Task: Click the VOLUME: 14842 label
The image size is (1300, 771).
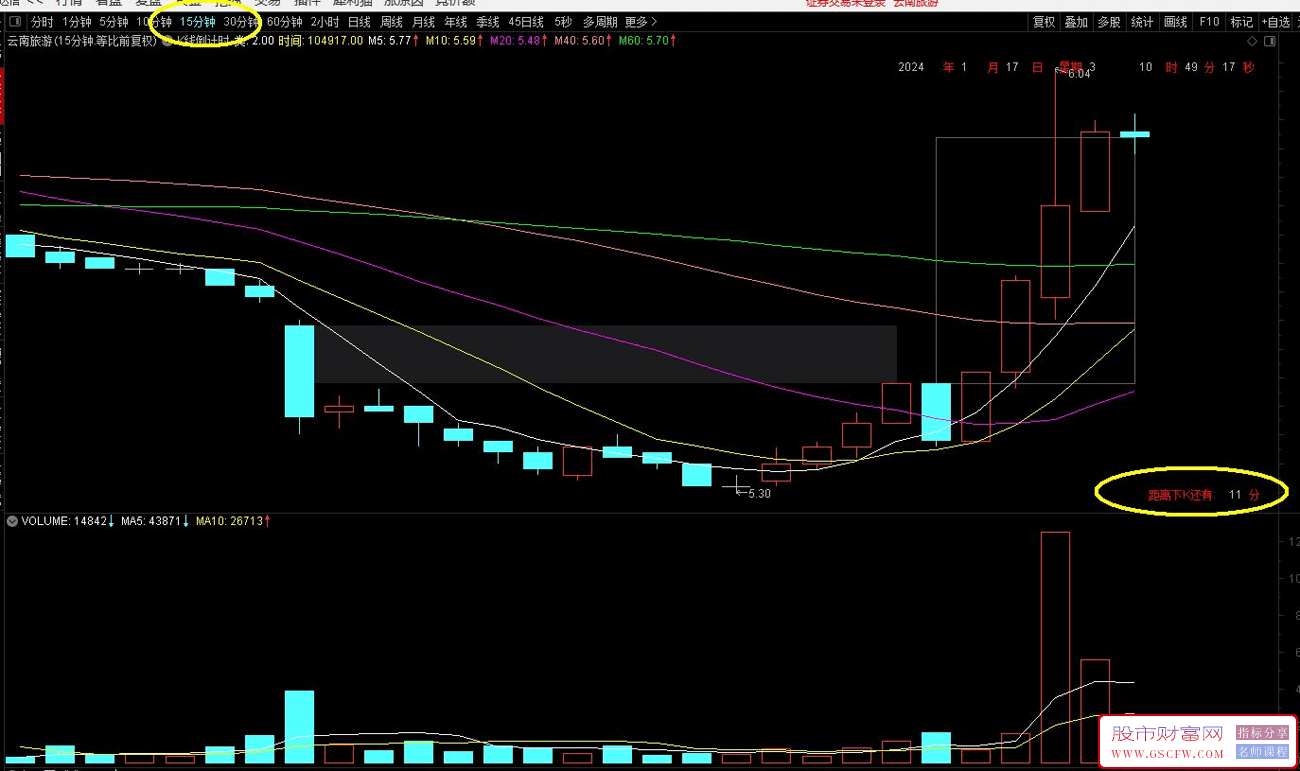Action: (x=65, y=521)
